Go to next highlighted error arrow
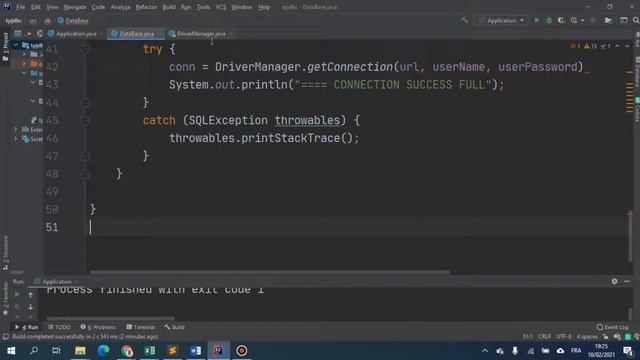The height and width of the screenshot is (360, 640). [x=627, y=46]
